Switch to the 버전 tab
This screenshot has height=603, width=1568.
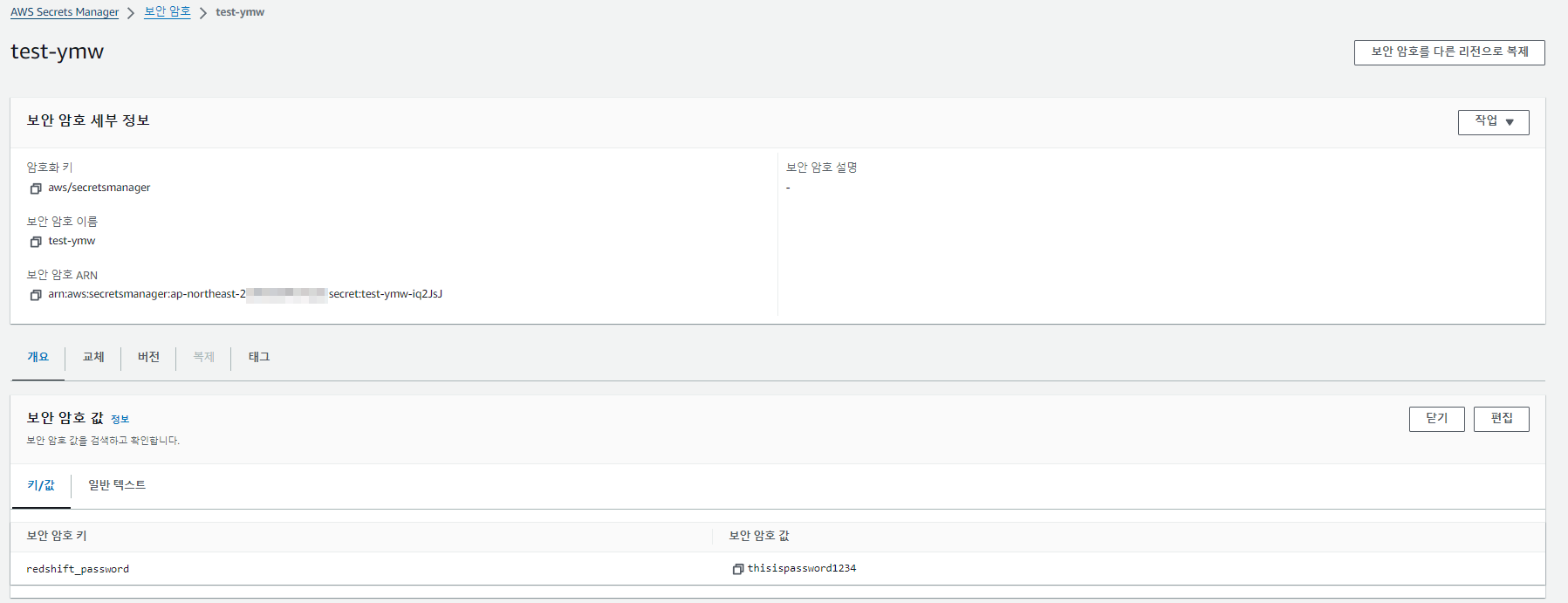coord(148,357)
